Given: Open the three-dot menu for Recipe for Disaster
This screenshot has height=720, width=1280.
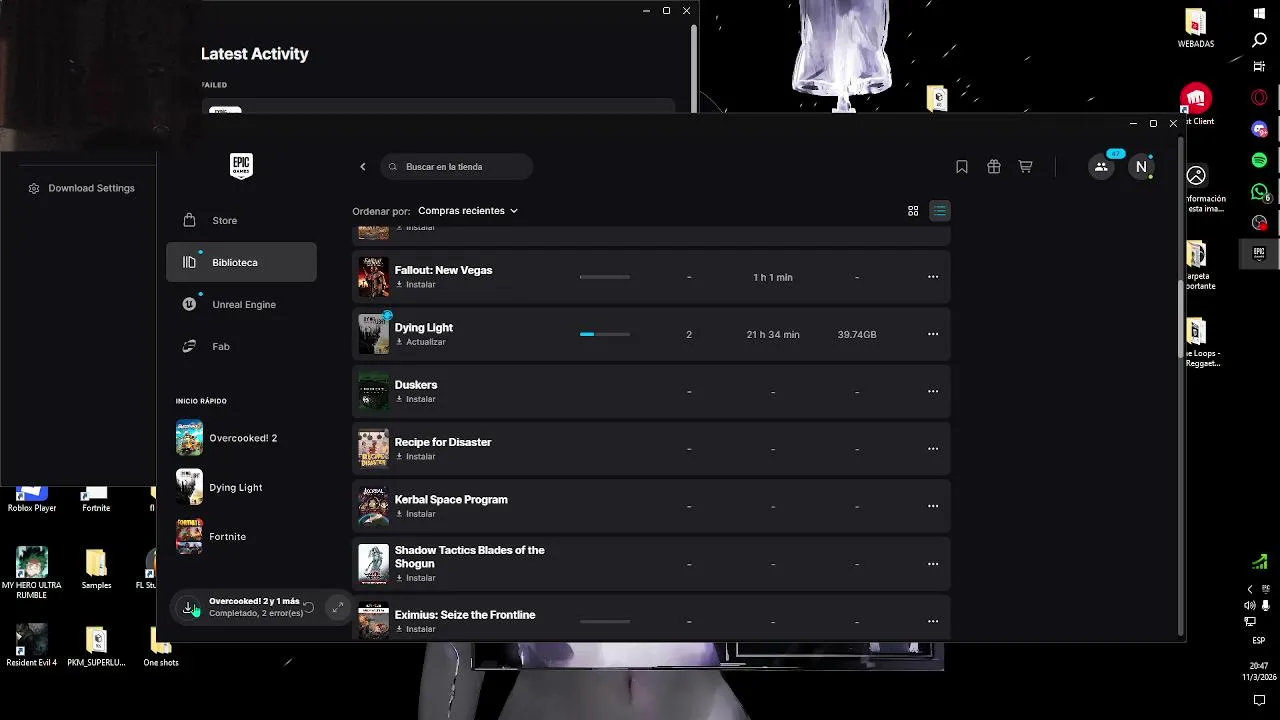Looking at the screenshot, I should 933,449.
